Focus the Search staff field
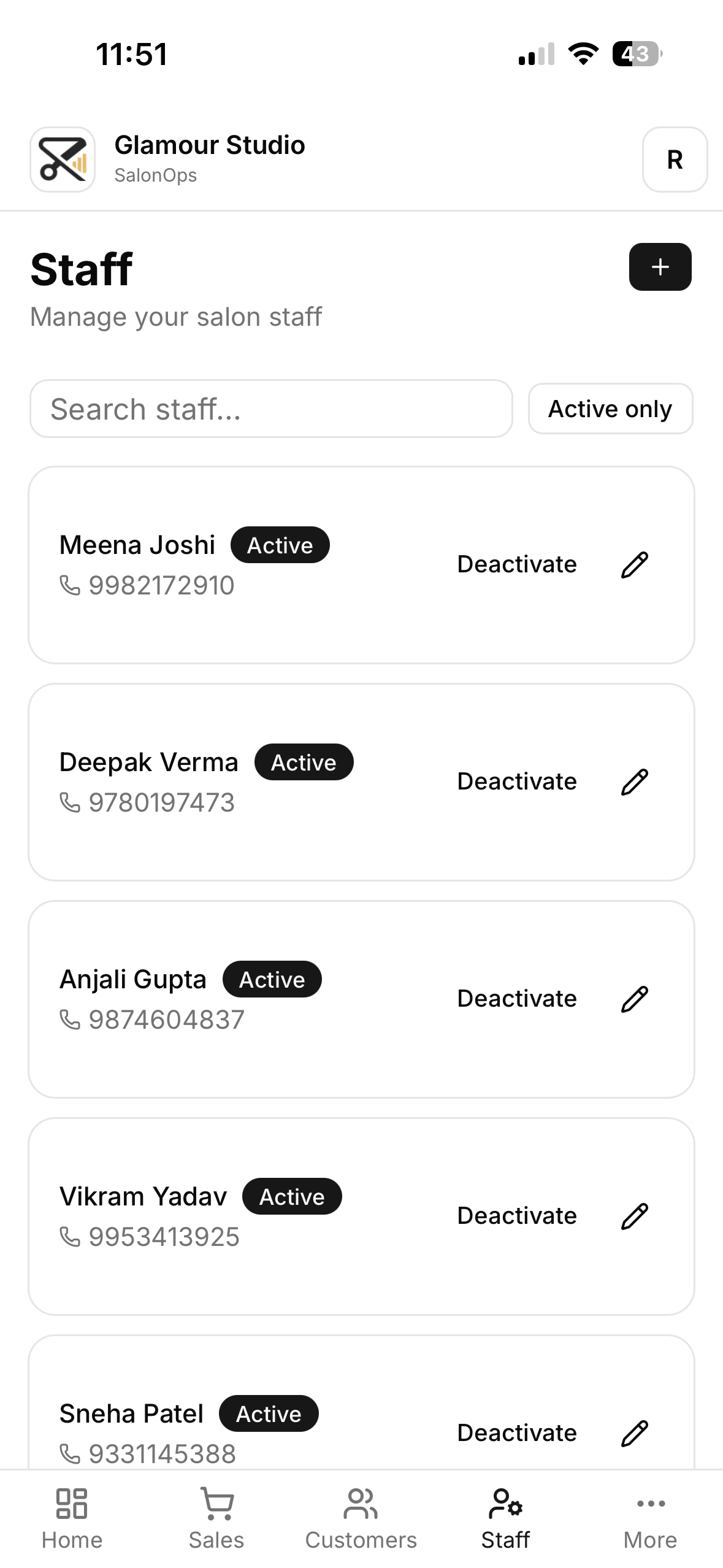Screen dimensions: 723x1568 point(270,409)
